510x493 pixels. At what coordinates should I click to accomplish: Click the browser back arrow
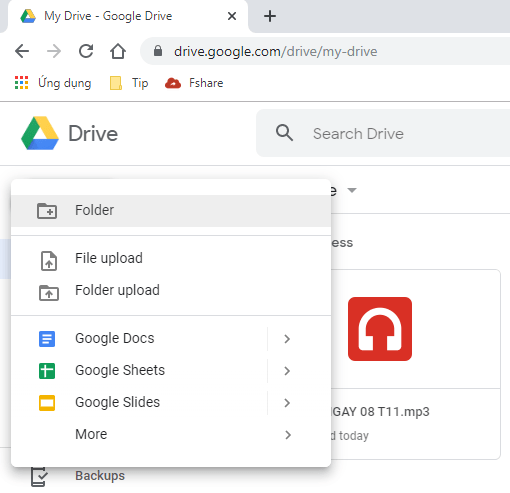pos(22,51)
